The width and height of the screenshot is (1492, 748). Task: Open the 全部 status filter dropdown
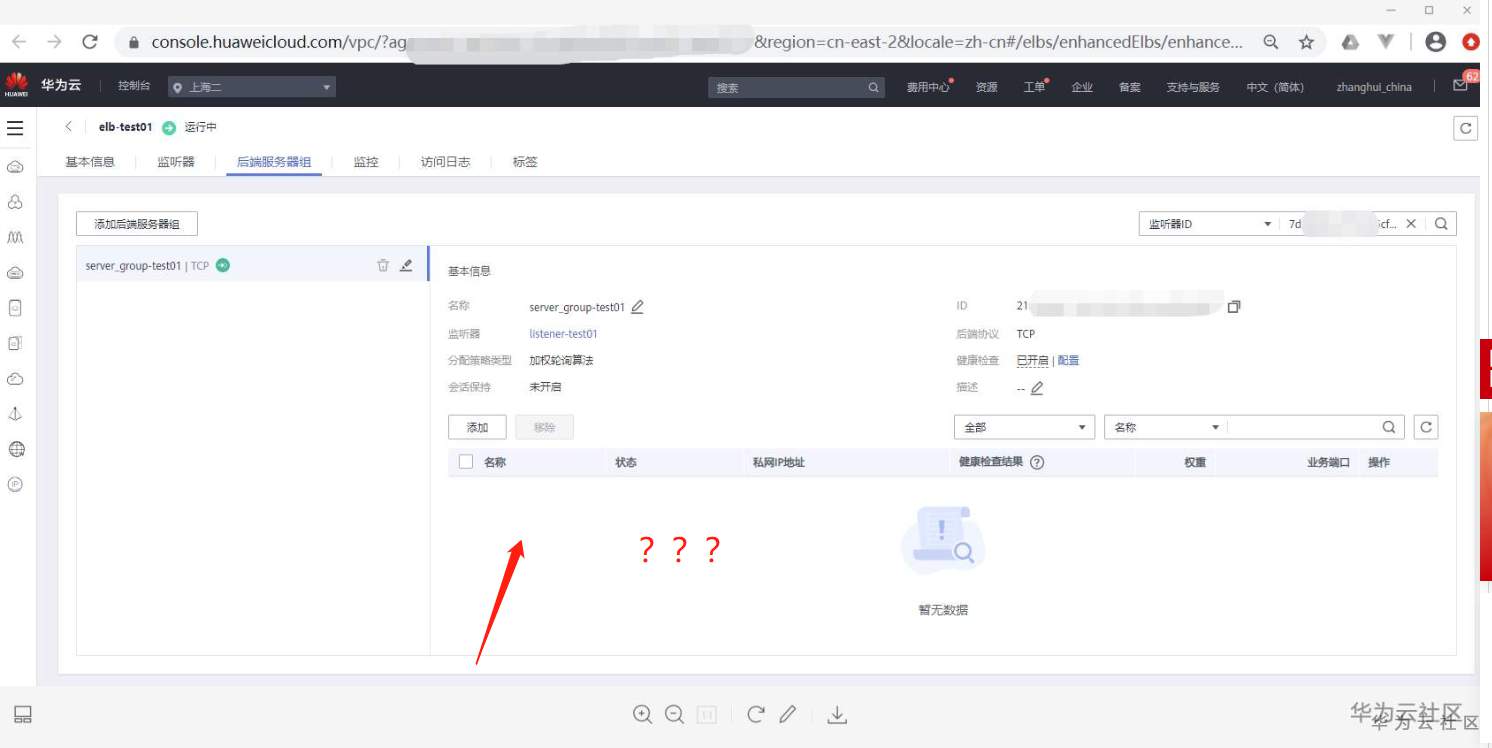tap(1024, 427)
